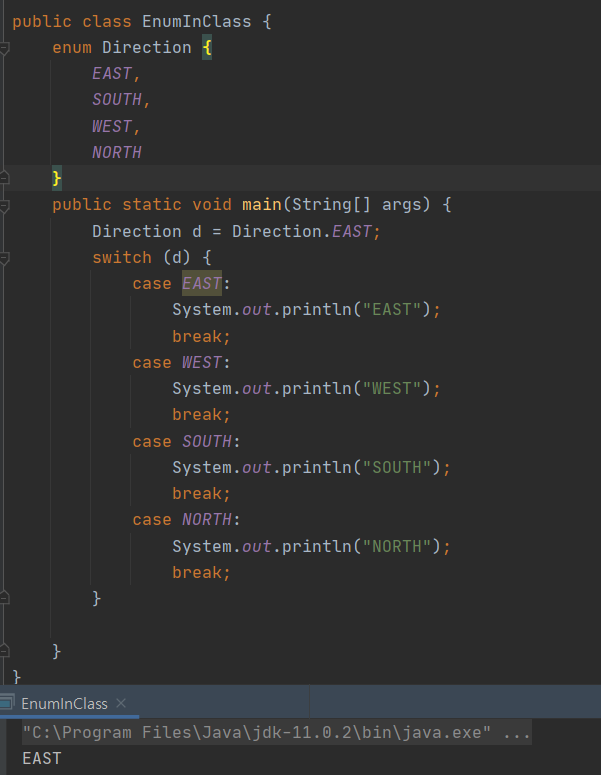Click the enum name Direction in declaration
This screenshot has width=601, height=775.
pyautogui.click(x=147, y=47)
